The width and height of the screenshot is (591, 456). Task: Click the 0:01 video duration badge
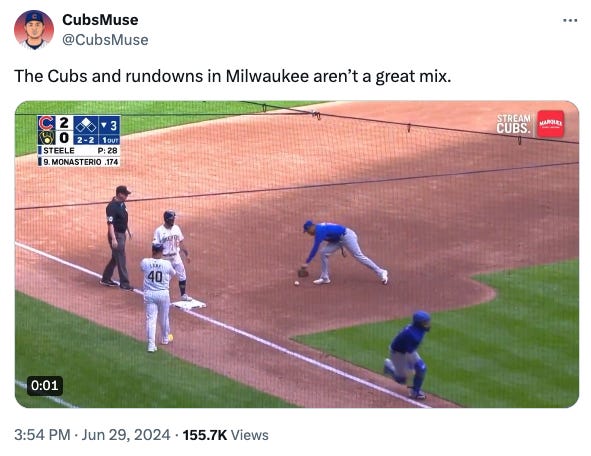[x=45, y=386]
